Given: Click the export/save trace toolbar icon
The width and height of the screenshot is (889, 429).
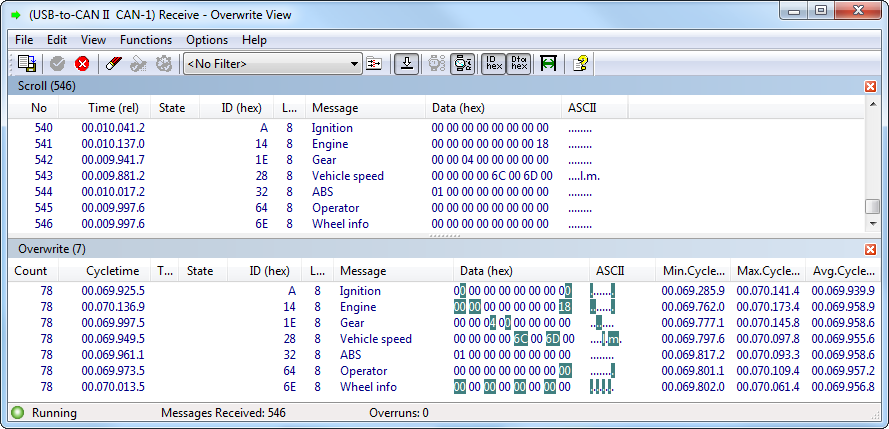Looking at the screenshot, I should tap(27, 63).
